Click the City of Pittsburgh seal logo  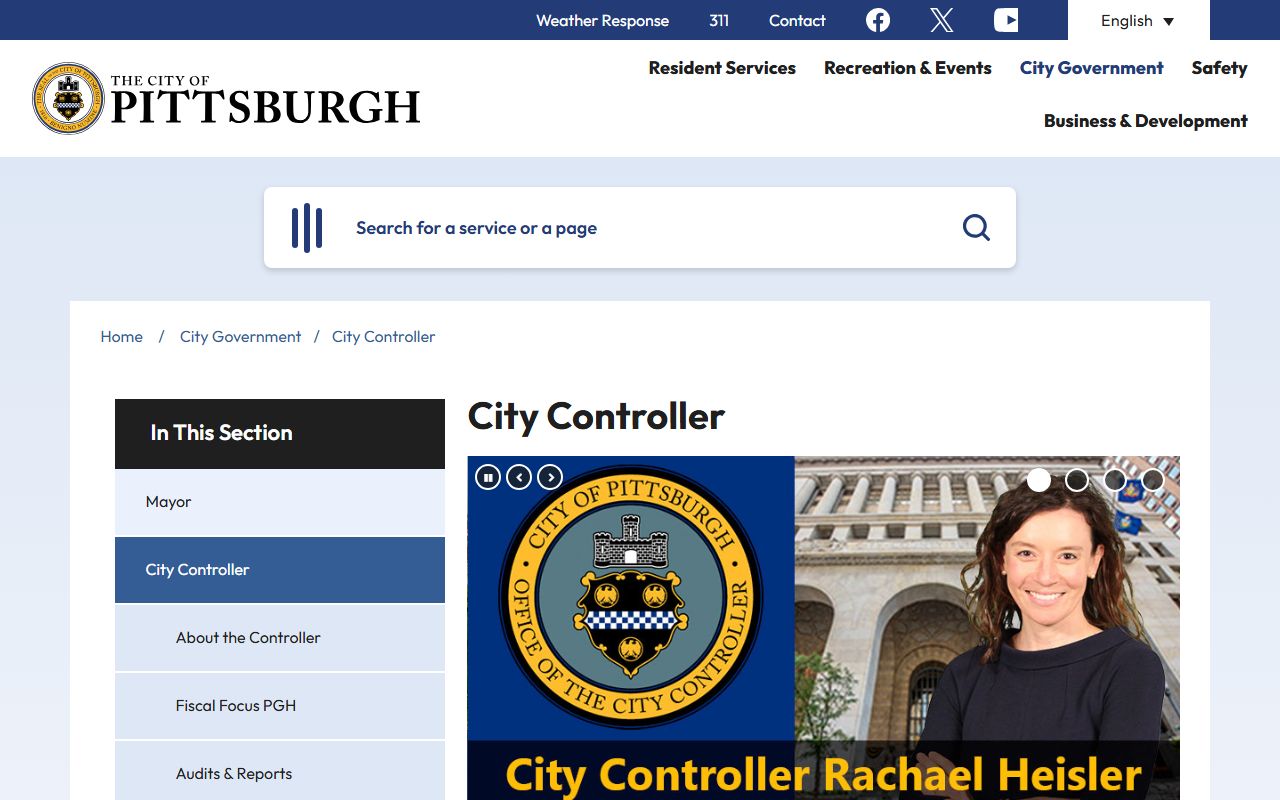68,98
